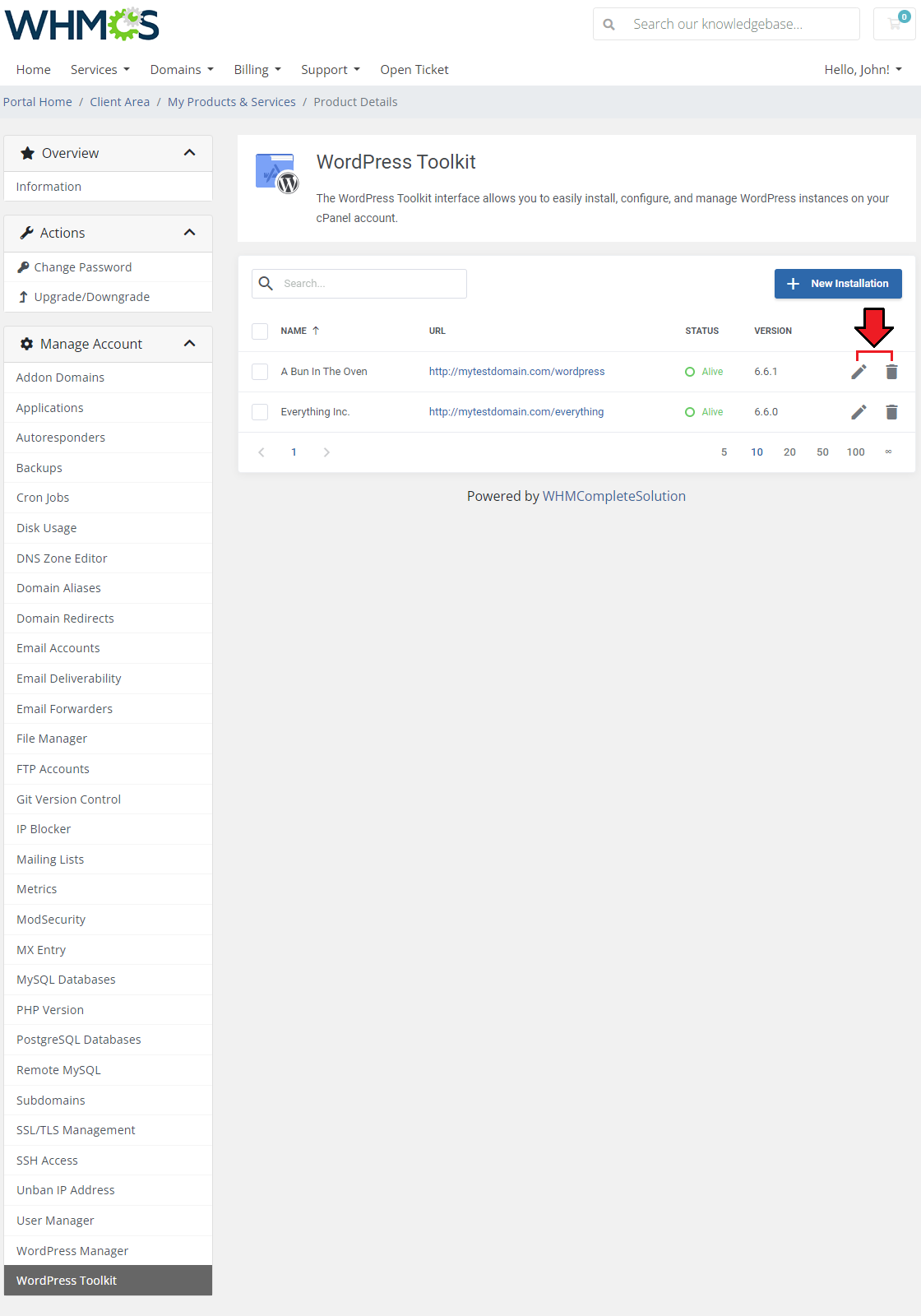Go to Portal Home breadcrumb
Screen dimensions: 921x1316
coord(38,102)
